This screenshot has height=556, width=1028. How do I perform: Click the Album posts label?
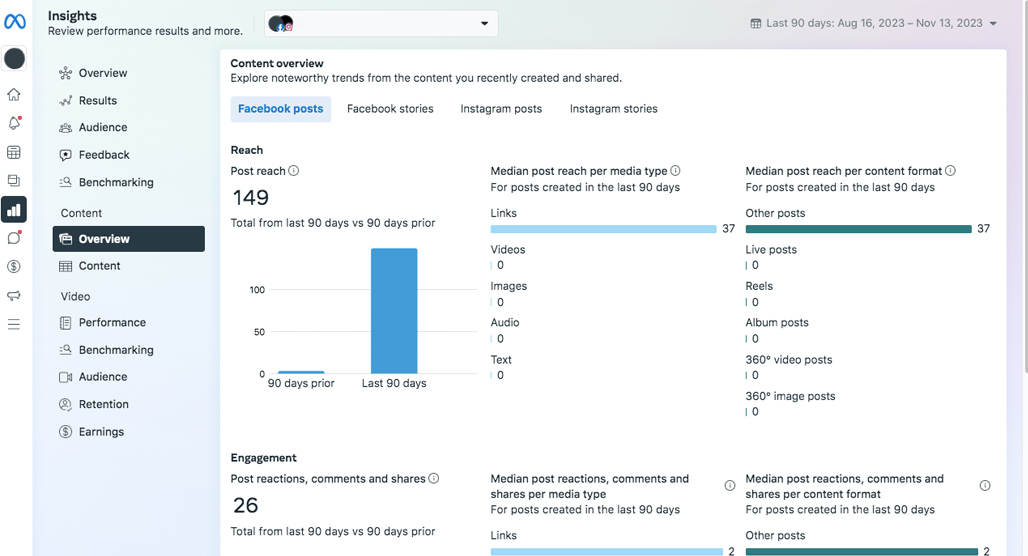point(777,323)
